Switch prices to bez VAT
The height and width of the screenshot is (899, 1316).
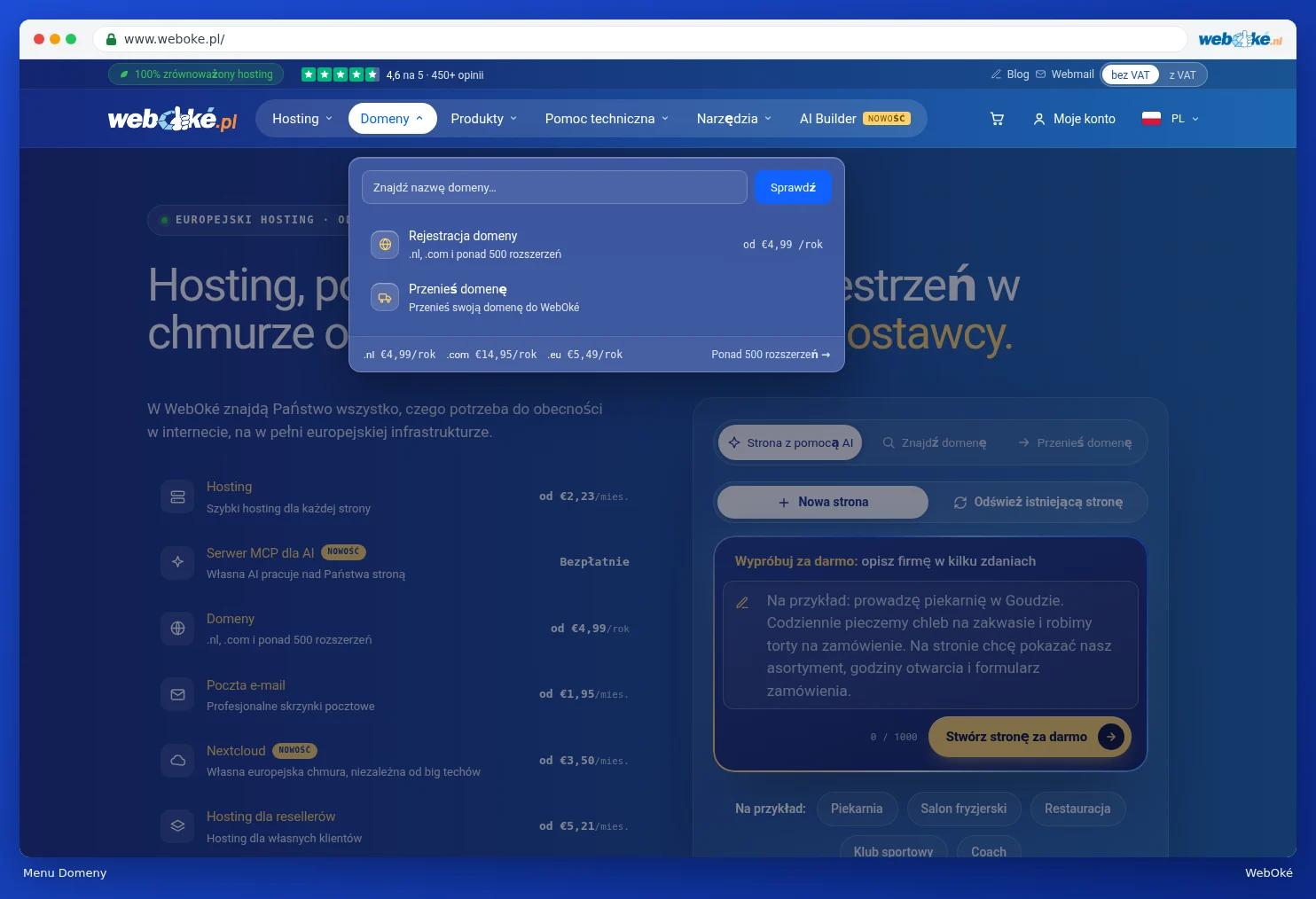[x=1130, y=75]
